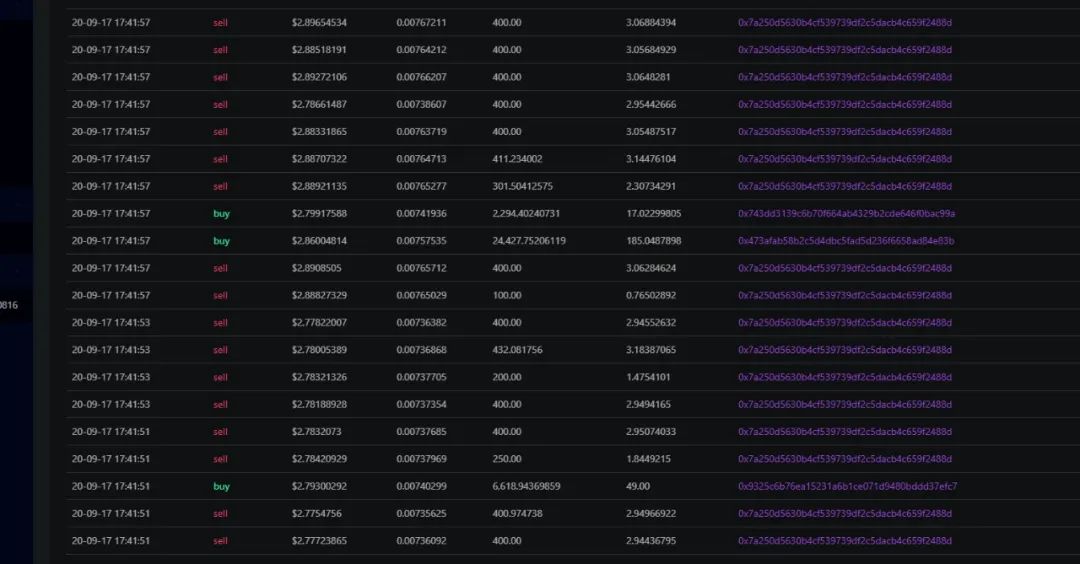Viewport: 1080px width, 564px height.
Task: Open address link in the $2.88921135 sell row
Action: coord(844,187)
